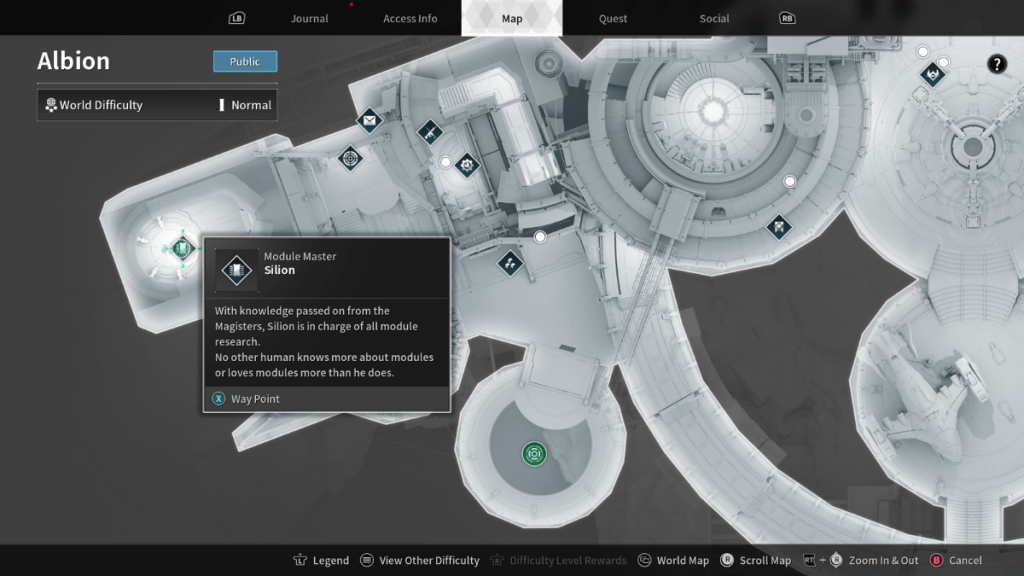1024x576 pixels.
Task: Click the crosshair target marker on the map
Action: click(x=350, y=157)
